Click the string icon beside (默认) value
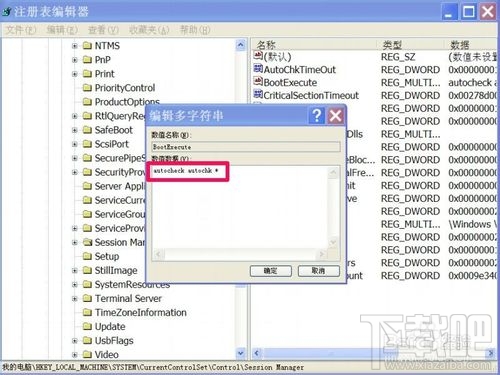Viewport: 500px width, 375px height. coord(258,56)
